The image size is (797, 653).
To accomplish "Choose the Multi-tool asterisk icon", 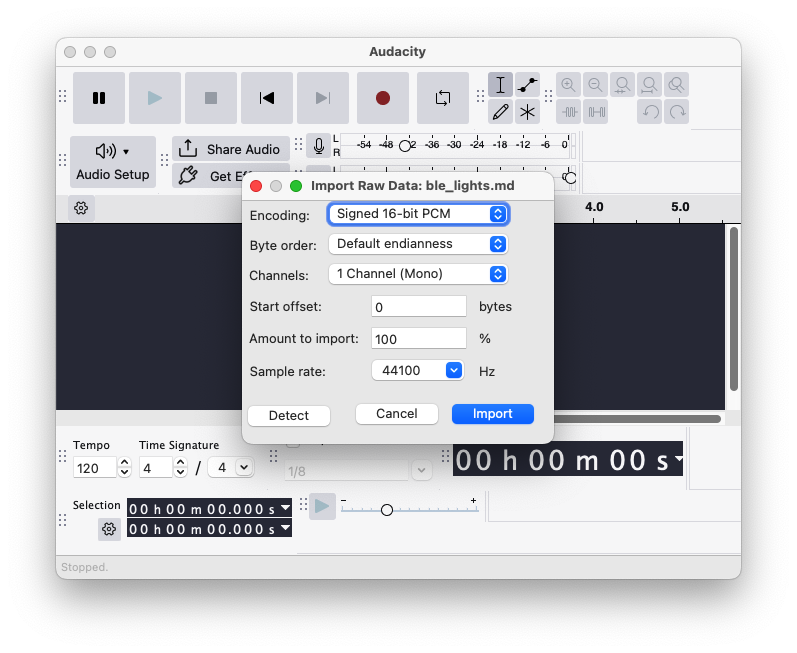I will pyautogui.click(x=528, y=111).
